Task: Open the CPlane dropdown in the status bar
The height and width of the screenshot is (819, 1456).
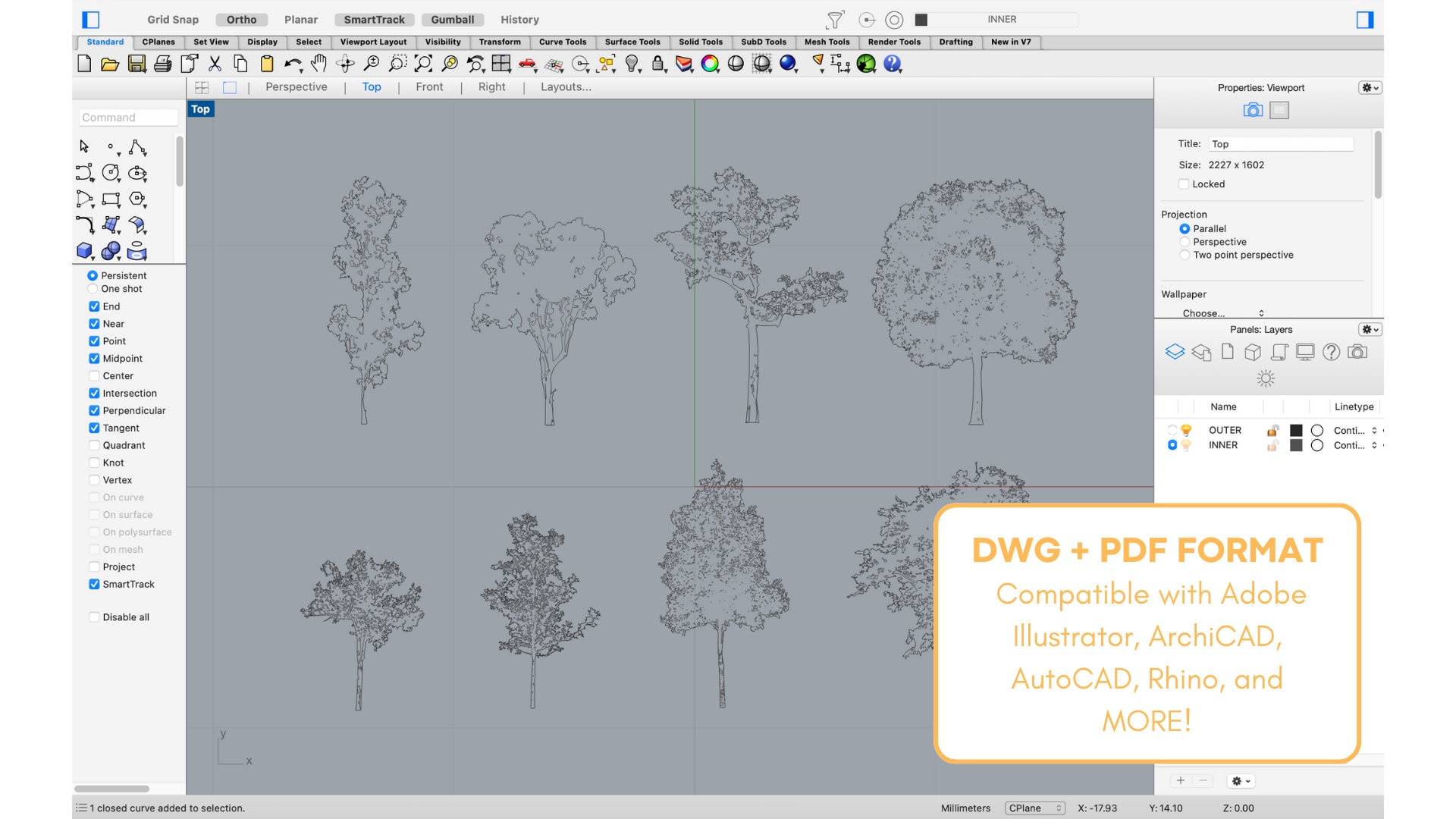Action: click(1035, 808)
